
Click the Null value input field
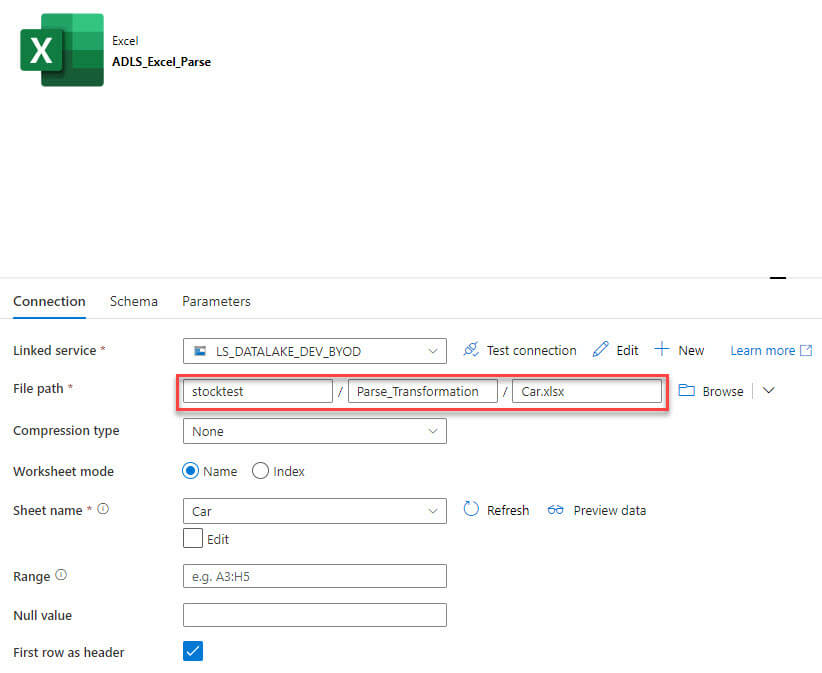tap(315, 615)
